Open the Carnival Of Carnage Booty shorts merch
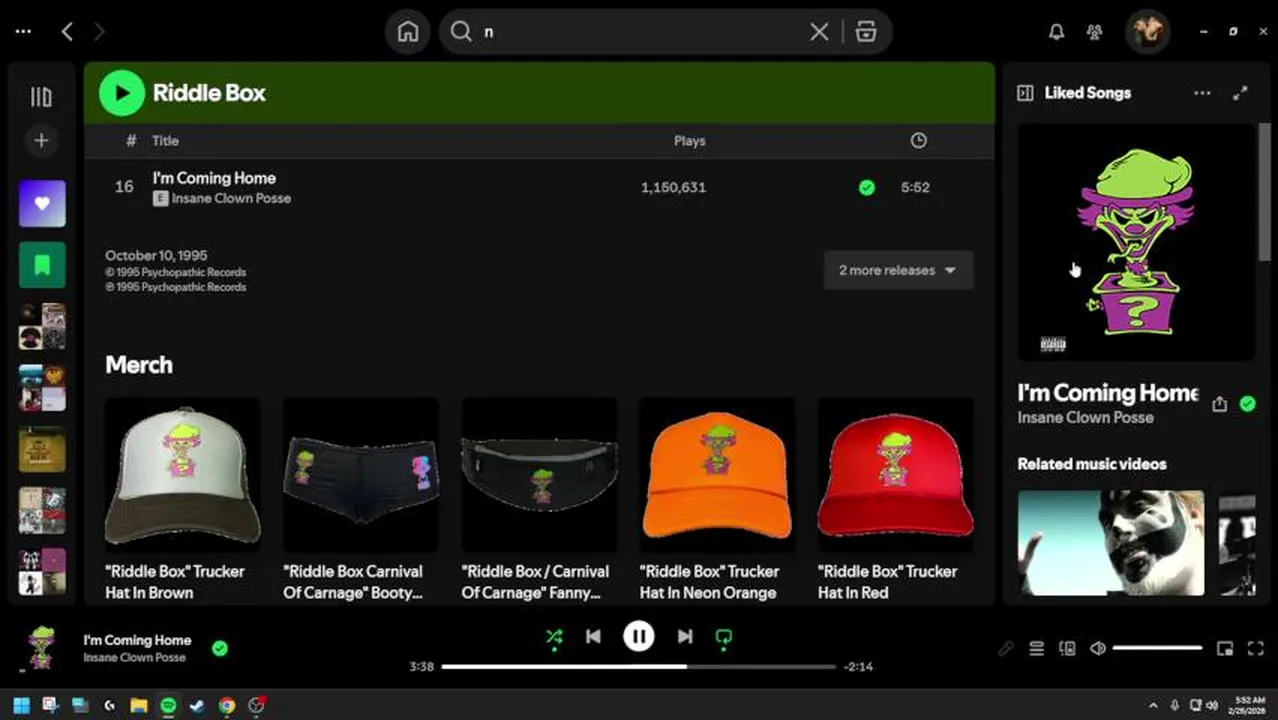 pos(361,500)
